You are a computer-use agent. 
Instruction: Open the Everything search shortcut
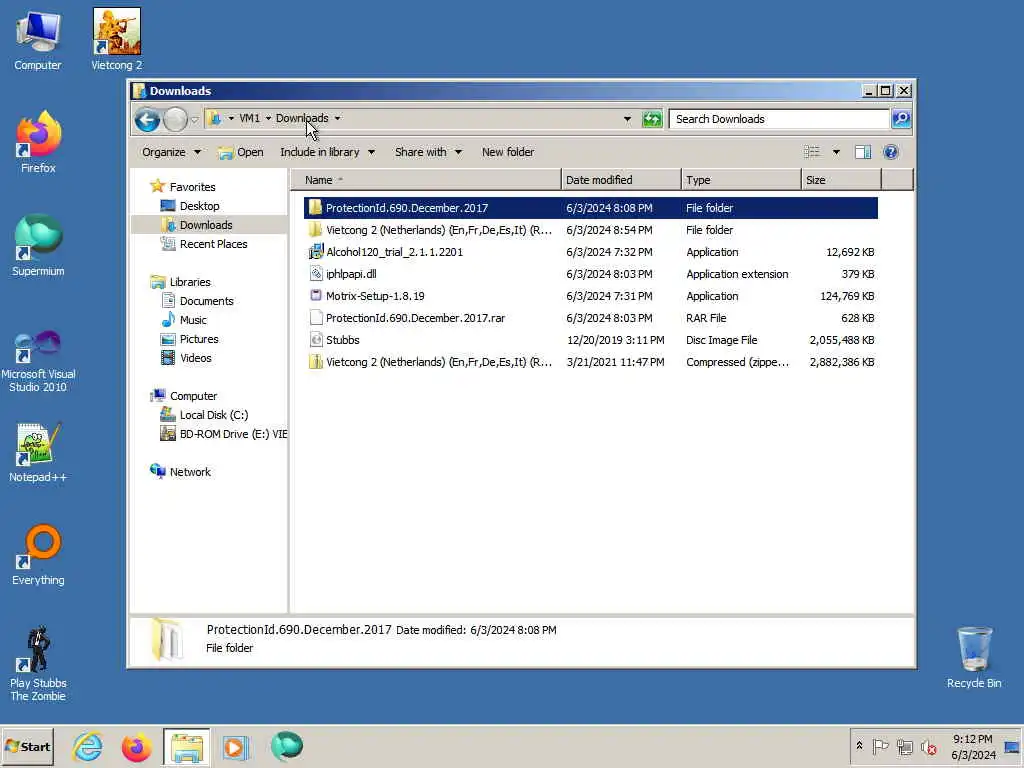(x=38, y=555)
